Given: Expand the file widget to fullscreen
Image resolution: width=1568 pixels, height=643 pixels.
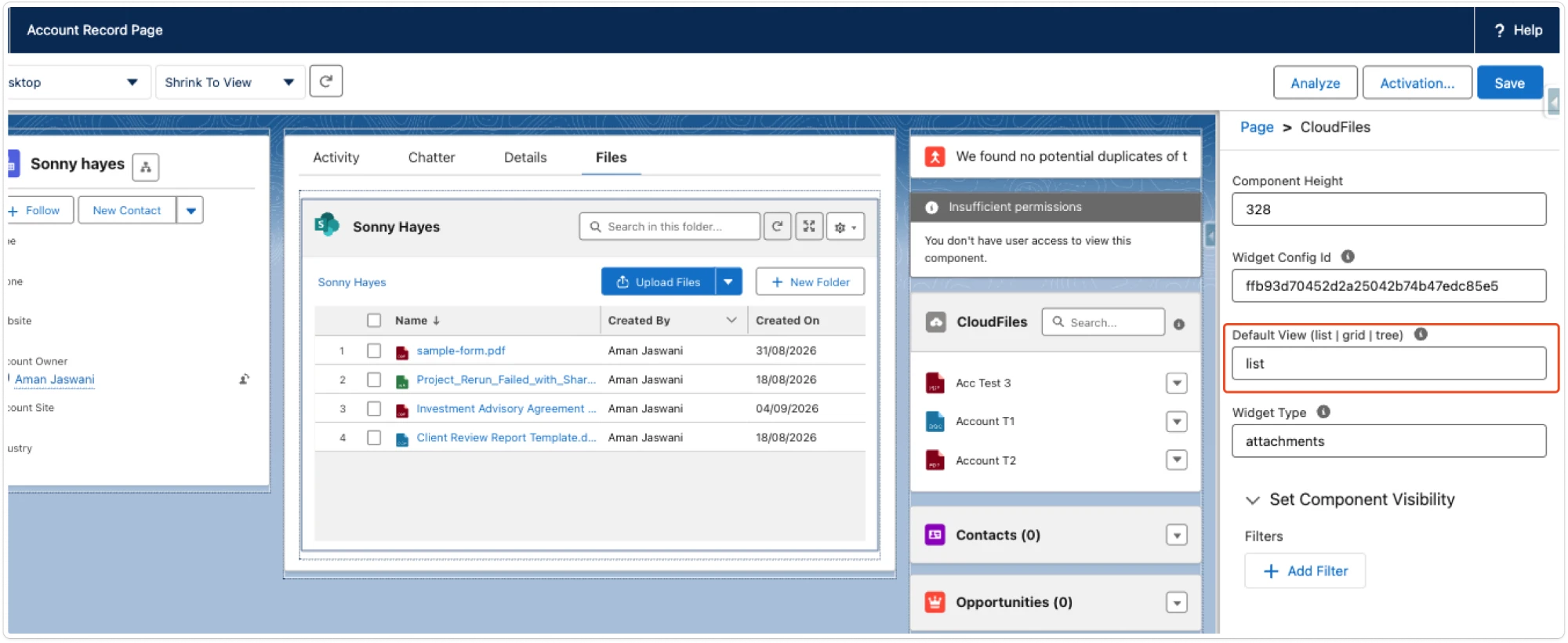Looking at the screenshot, I should tap(809, 227).
